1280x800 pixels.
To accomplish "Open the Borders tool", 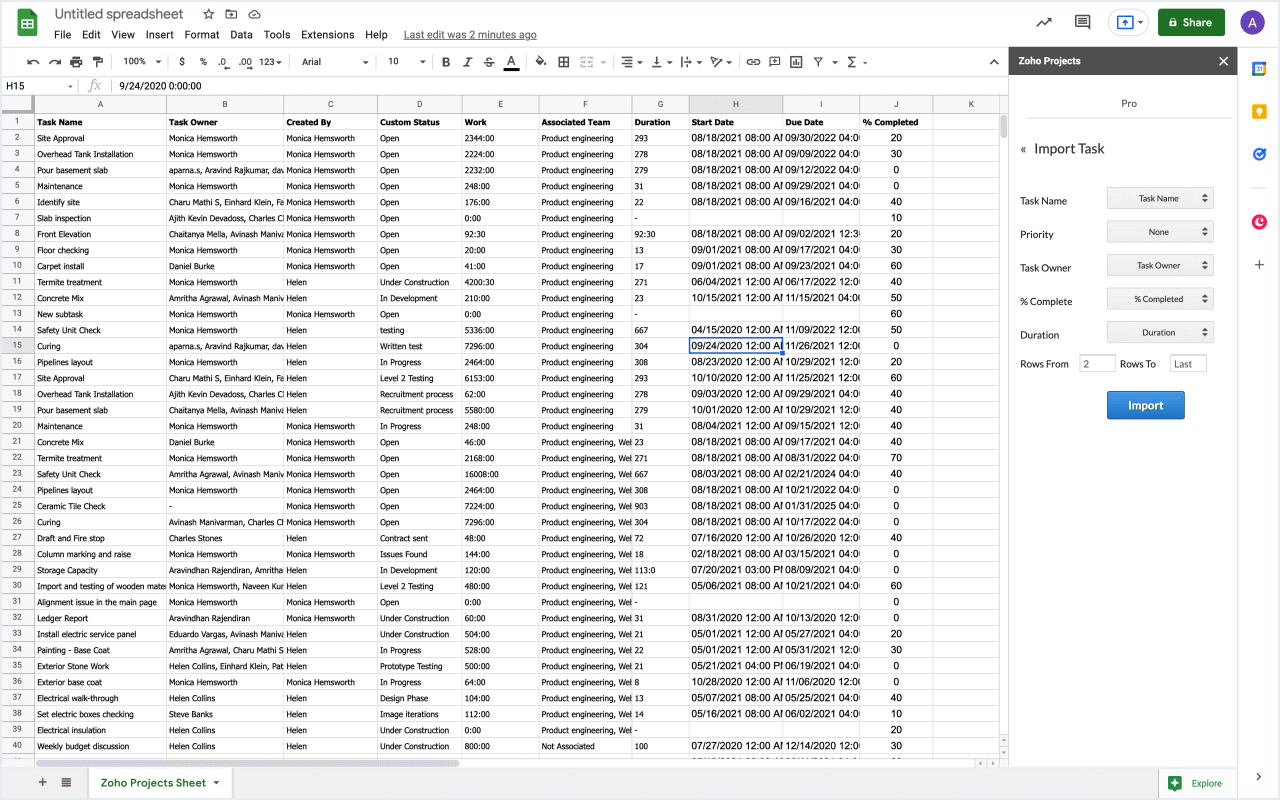I will tap(564, 62).
